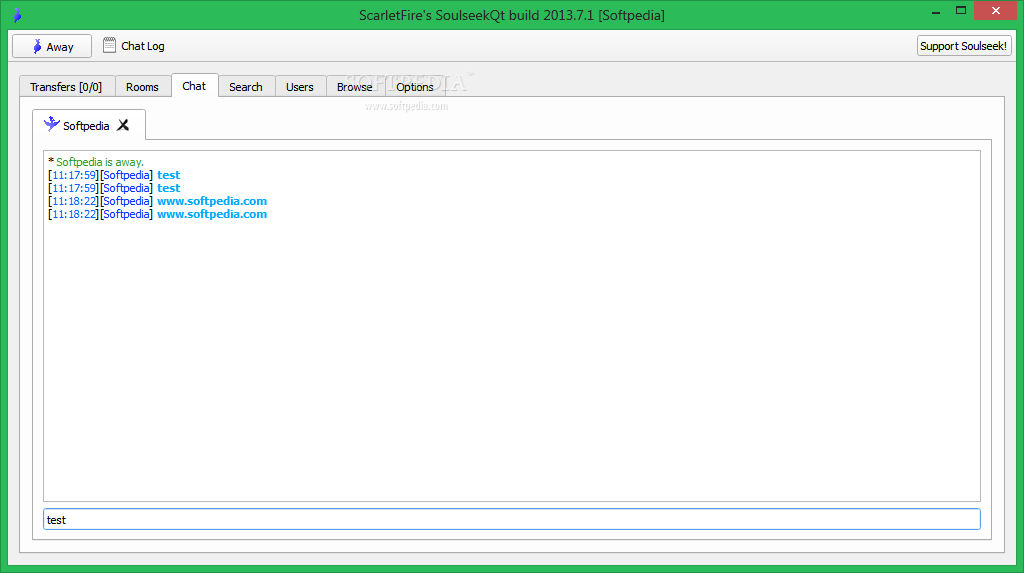Click the Softpedia bird icon in chat tab
The width and height of the screenshot is (1024, 573).
[x=52, y=123]
